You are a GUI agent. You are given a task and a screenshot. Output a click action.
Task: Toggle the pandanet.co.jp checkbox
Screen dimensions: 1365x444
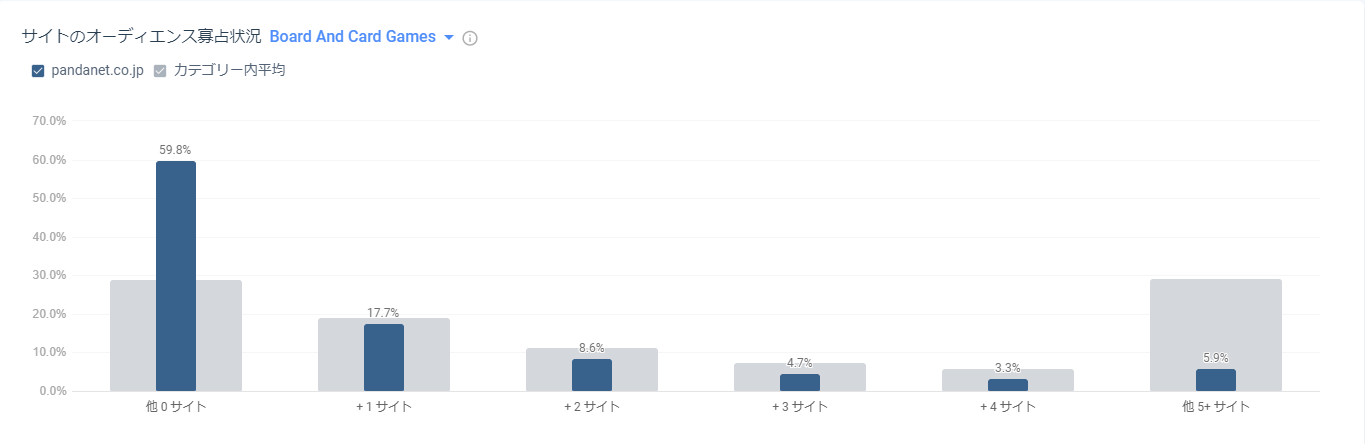click(x=38, y=71)
